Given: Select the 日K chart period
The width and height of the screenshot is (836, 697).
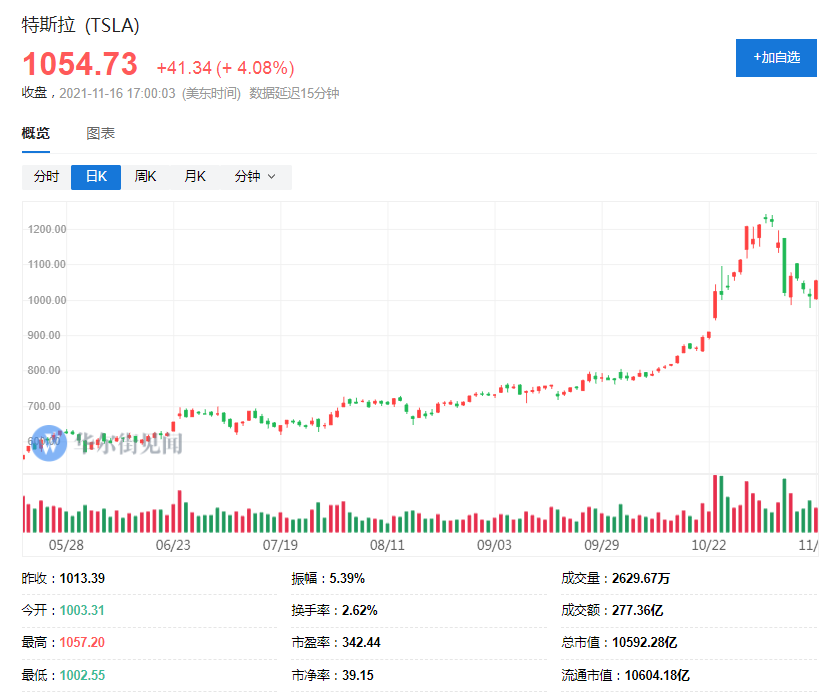Looking at the screenshot, I should [96, 177].
